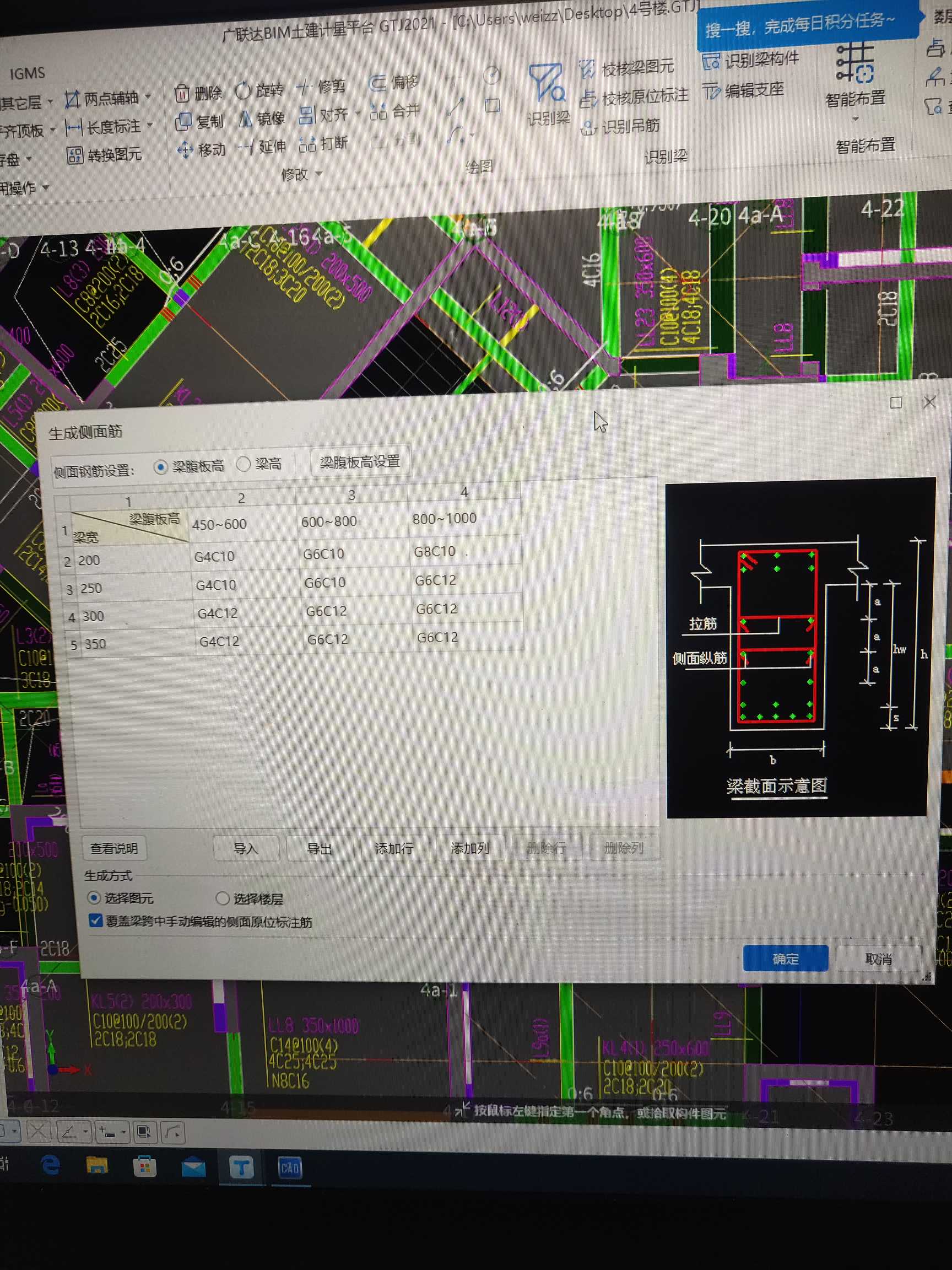952x1270 pixels.
Task: Click 识别梁构件 in the ribbon
Action: click(x=750, y=59)
